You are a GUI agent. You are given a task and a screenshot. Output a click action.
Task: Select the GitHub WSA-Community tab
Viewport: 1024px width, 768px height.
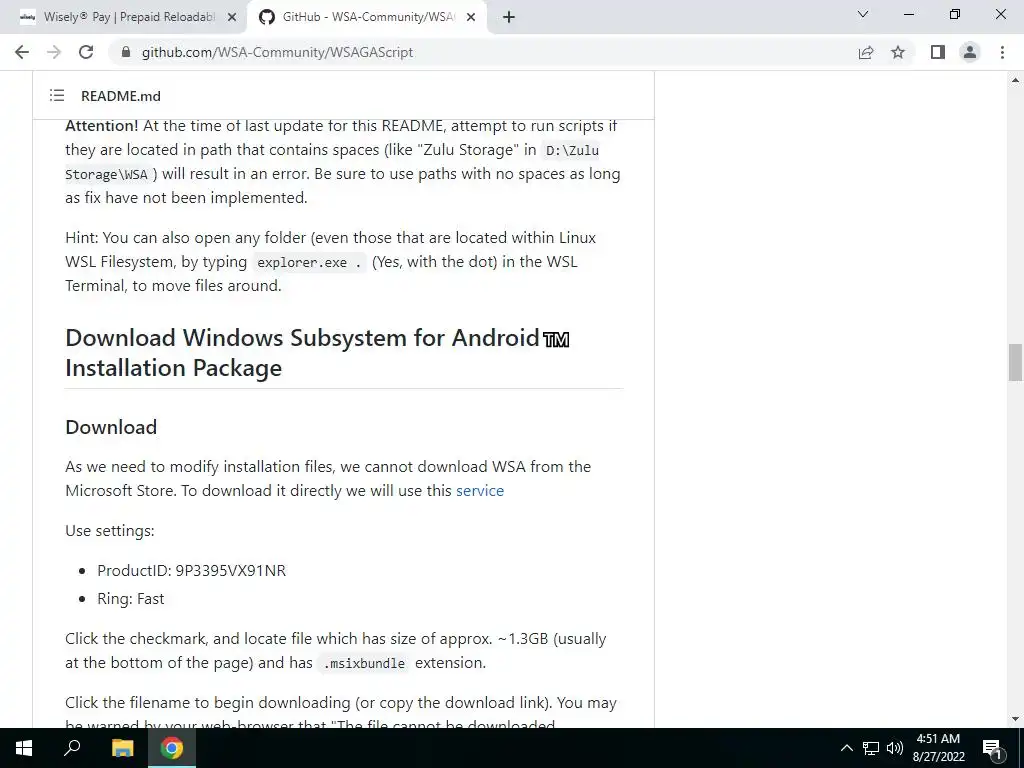tap(366, 18)
